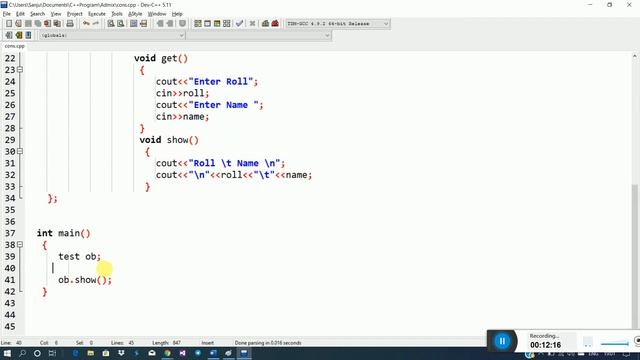Click the Insert icon on second toolbar row
This screenshot has width=640, height=360.
9,35
